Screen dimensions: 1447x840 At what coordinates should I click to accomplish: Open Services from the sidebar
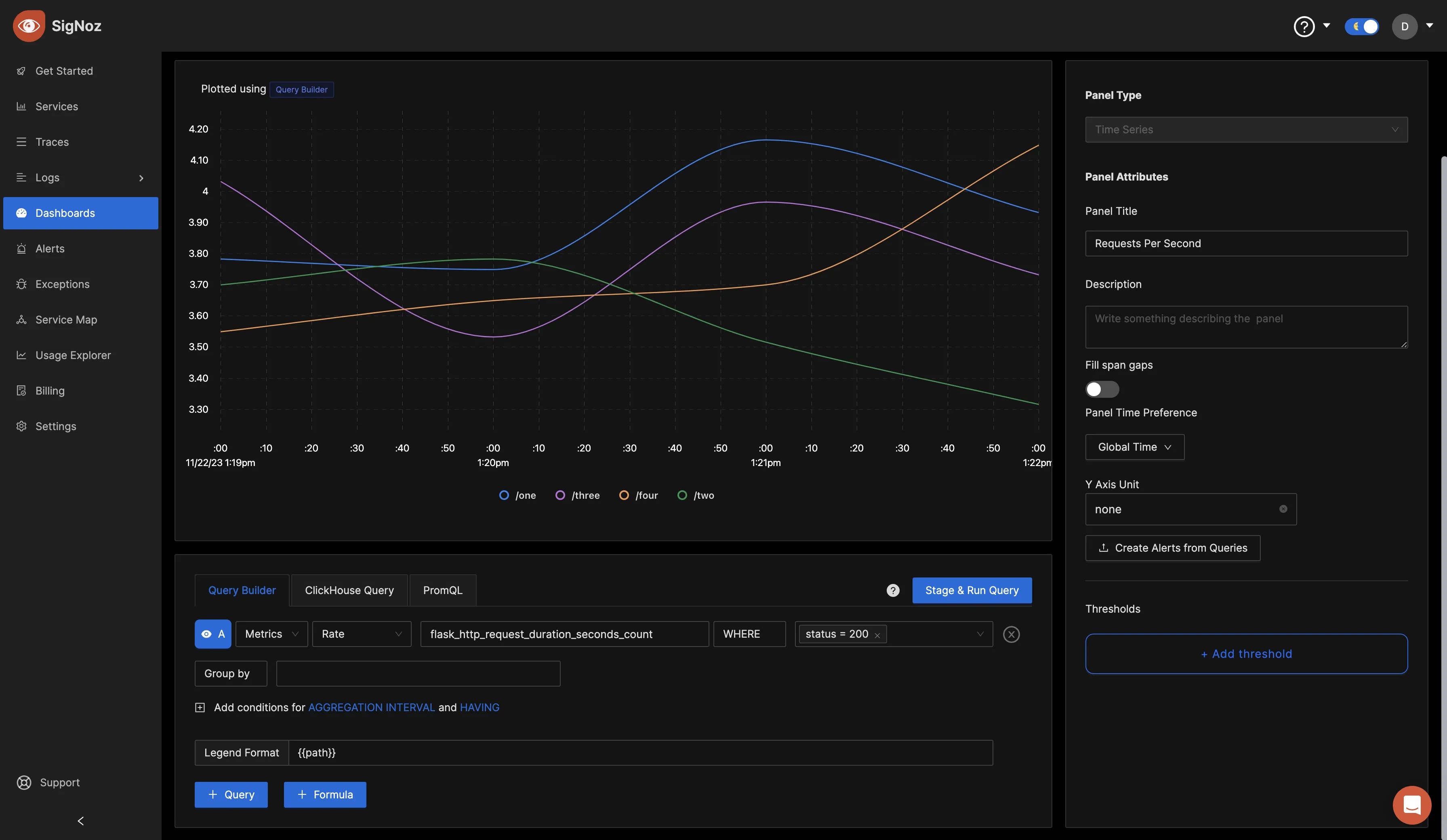pyautogui.click(x=56, y=106)
